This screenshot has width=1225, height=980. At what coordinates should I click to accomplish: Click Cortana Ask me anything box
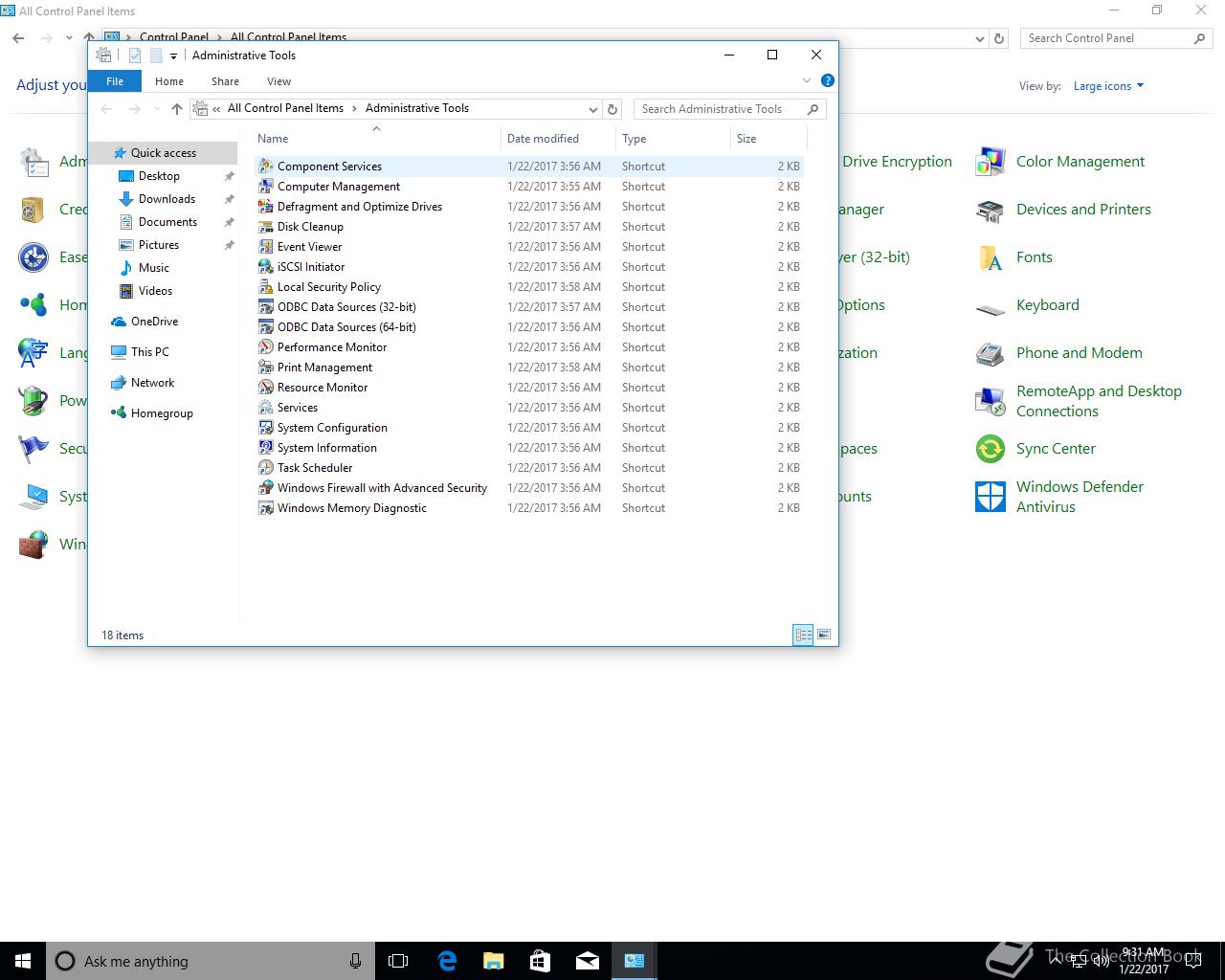pyautogui.click(x=211, y=961)
